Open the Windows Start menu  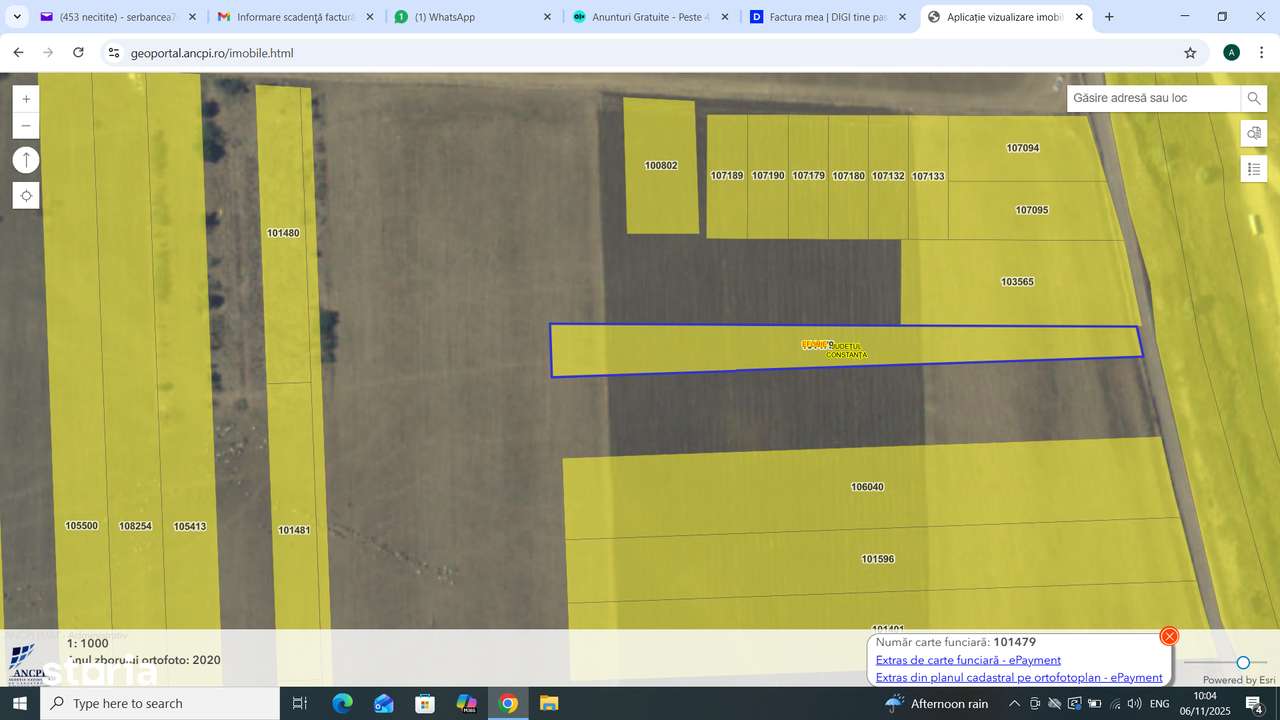pos(19,704)
